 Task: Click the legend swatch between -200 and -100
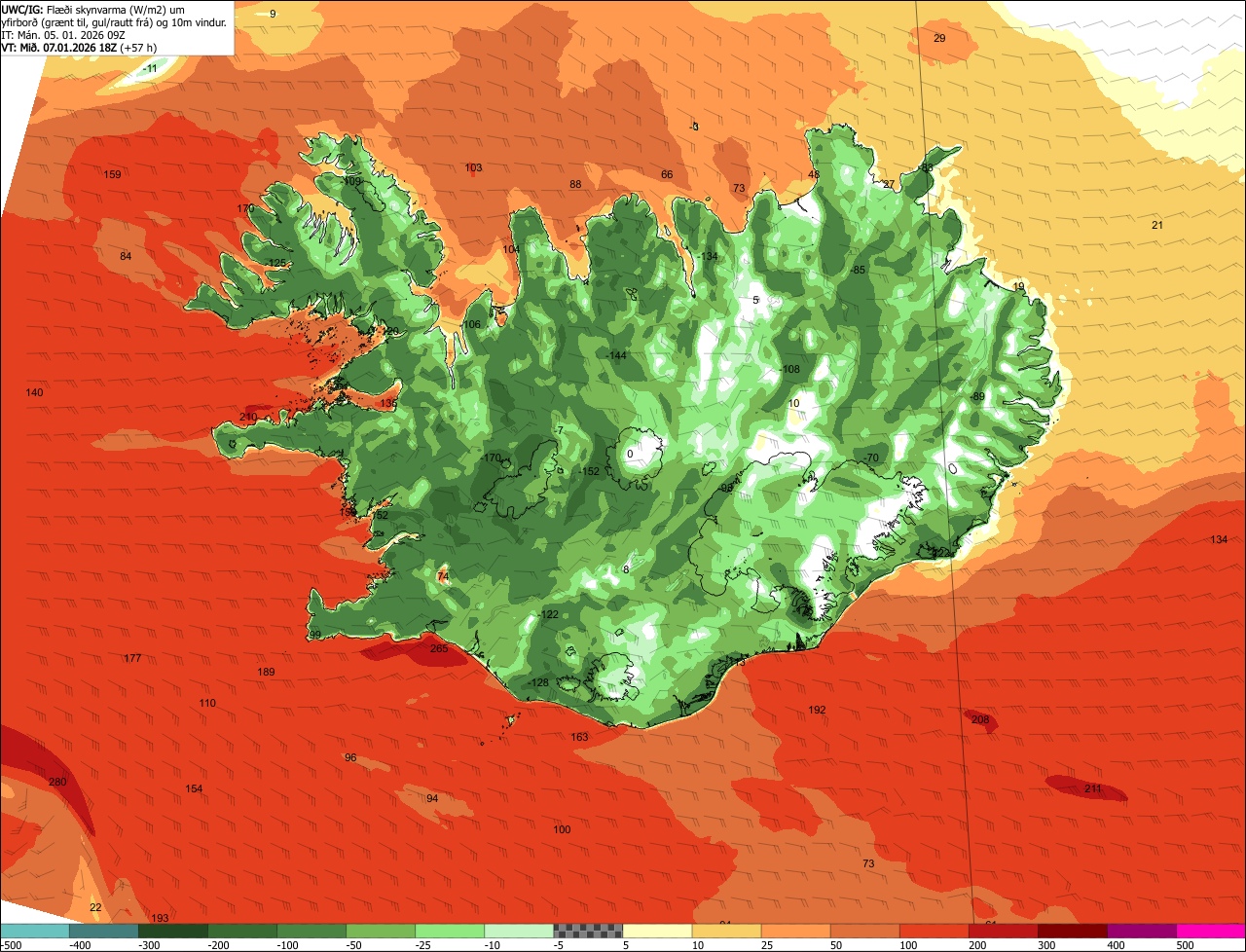pyautogui.click(x=242, y=931)
